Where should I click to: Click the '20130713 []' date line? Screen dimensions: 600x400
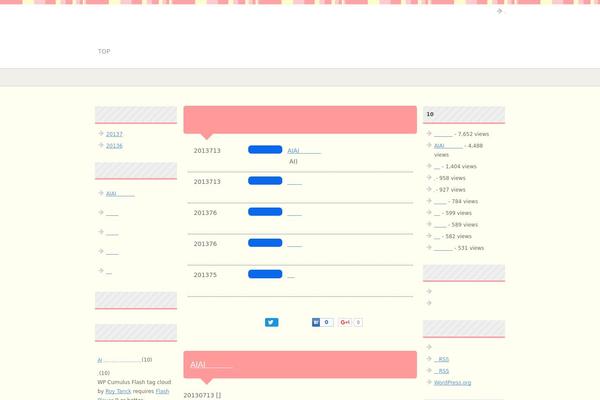(202, 395)
